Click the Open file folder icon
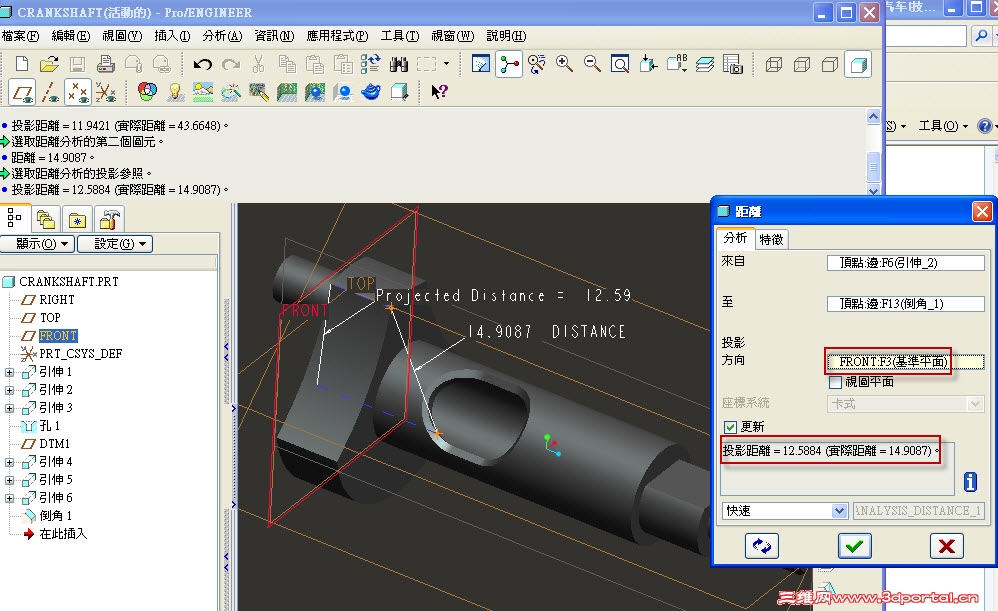The height and width of the screenshot is (611, 998). click(x=48, y=64)
